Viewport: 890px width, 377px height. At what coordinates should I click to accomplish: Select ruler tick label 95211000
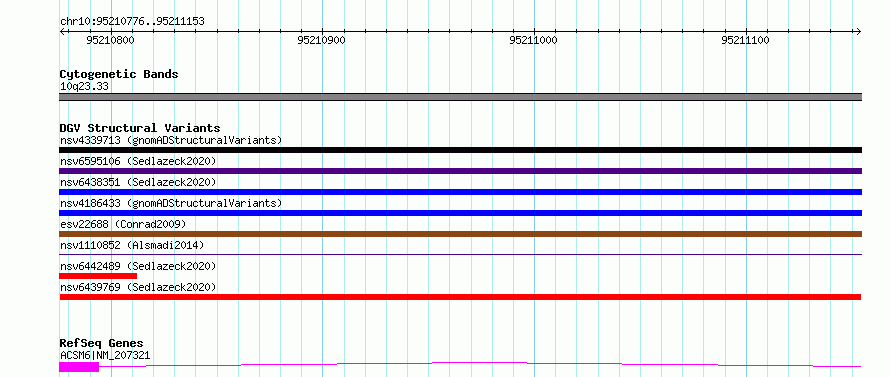click(x=534, y=40)
